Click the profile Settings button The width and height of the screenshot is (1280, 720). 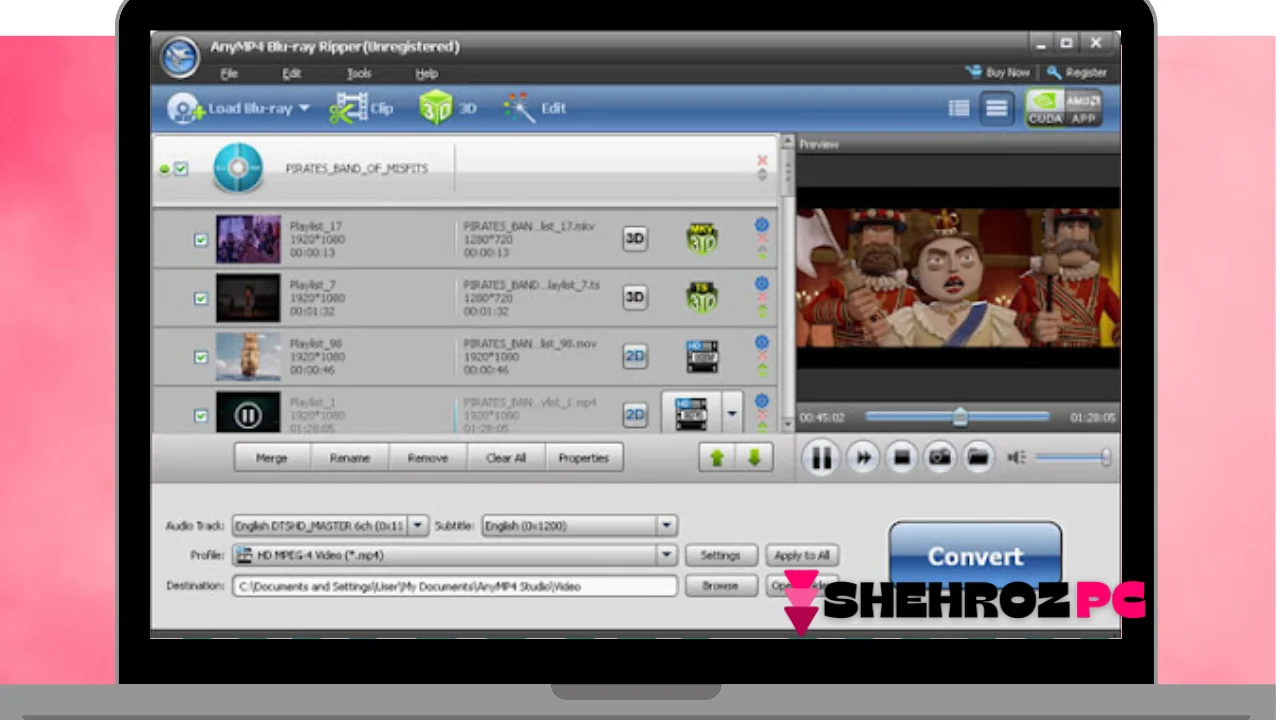pyautogui.click(x=720, y=555)
